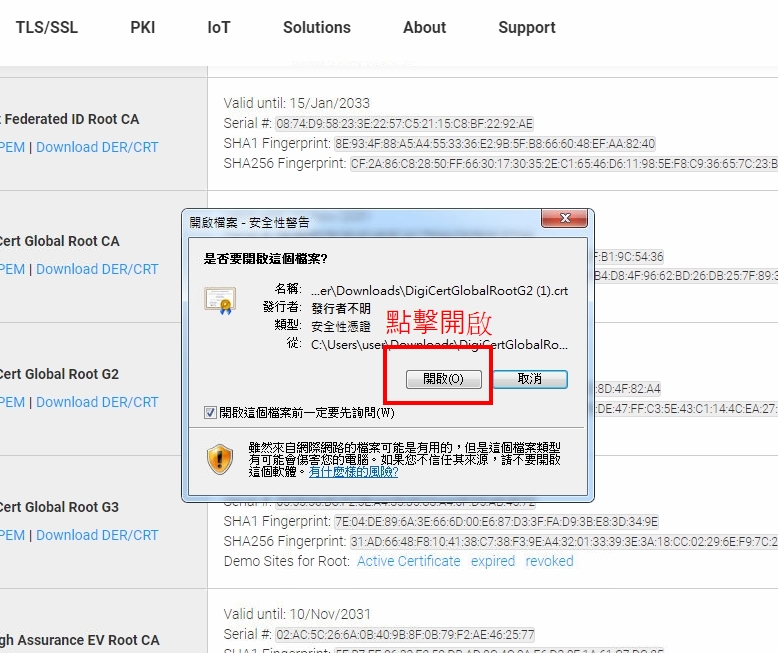Open the About navigation menu

pyautogui.click(x=424, y=27)
